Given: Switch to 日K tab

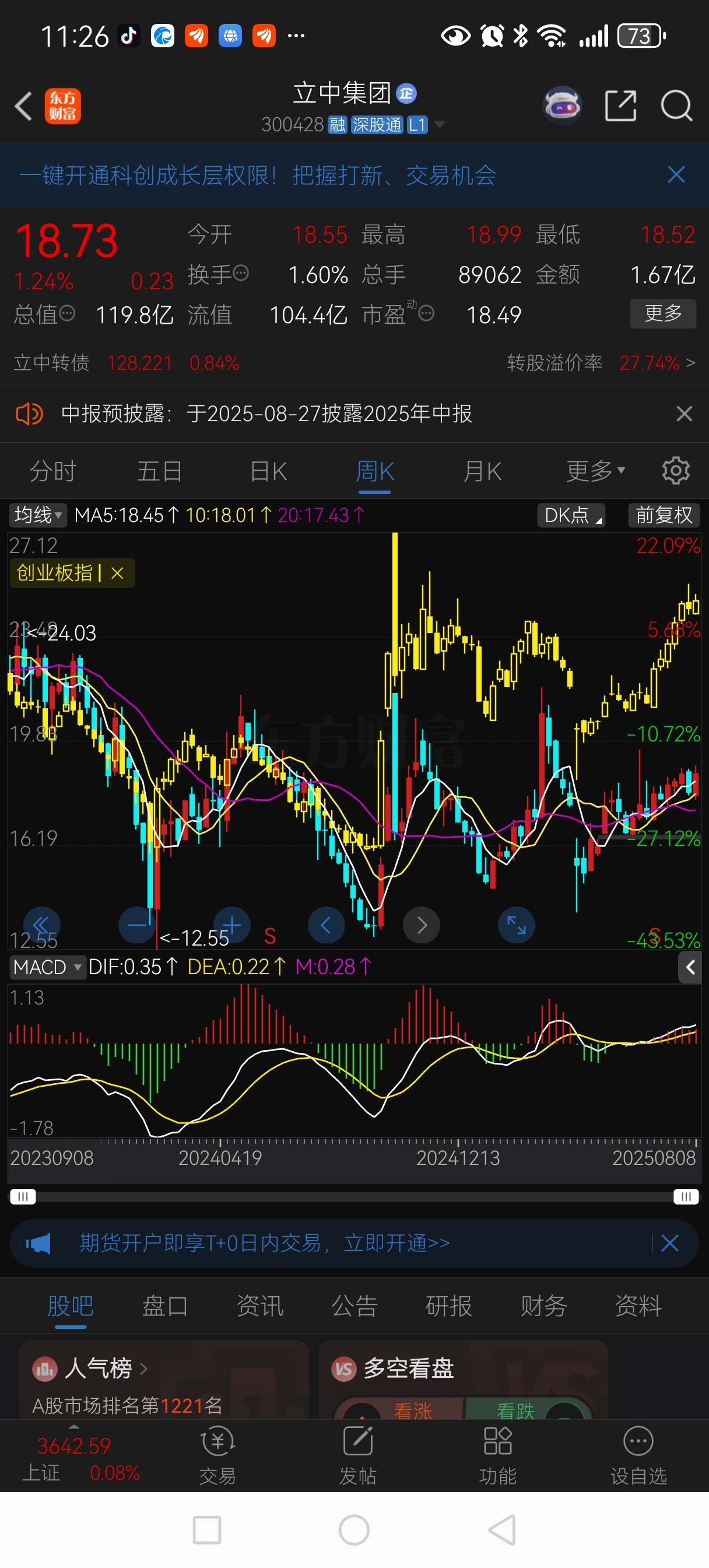Looking at the screenshot, I should [268, 471].
